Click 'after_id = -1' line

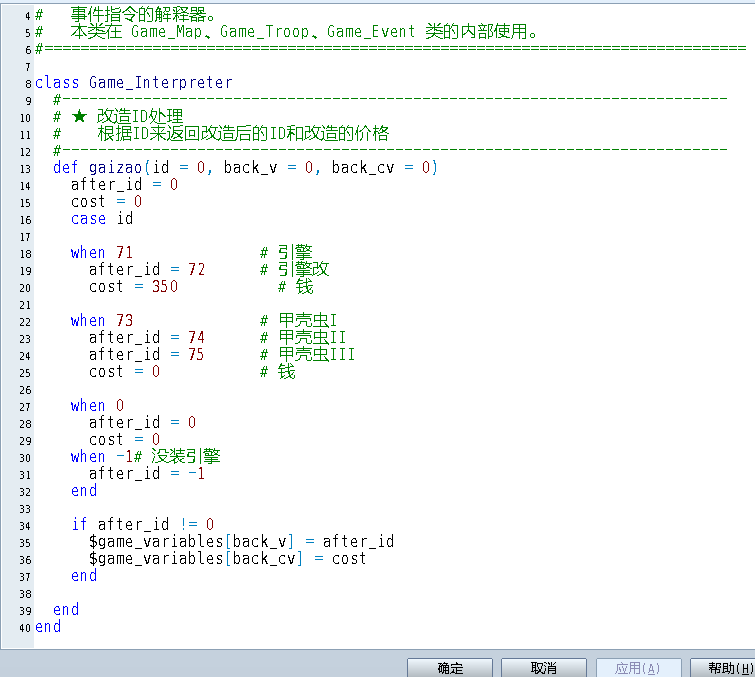click(147, 474)
